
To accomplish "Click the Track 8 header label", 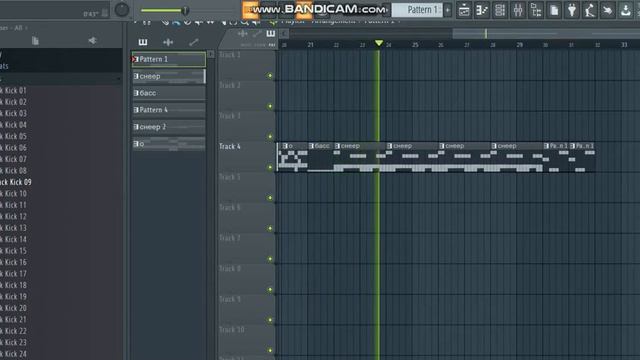I will coord(230,269).
